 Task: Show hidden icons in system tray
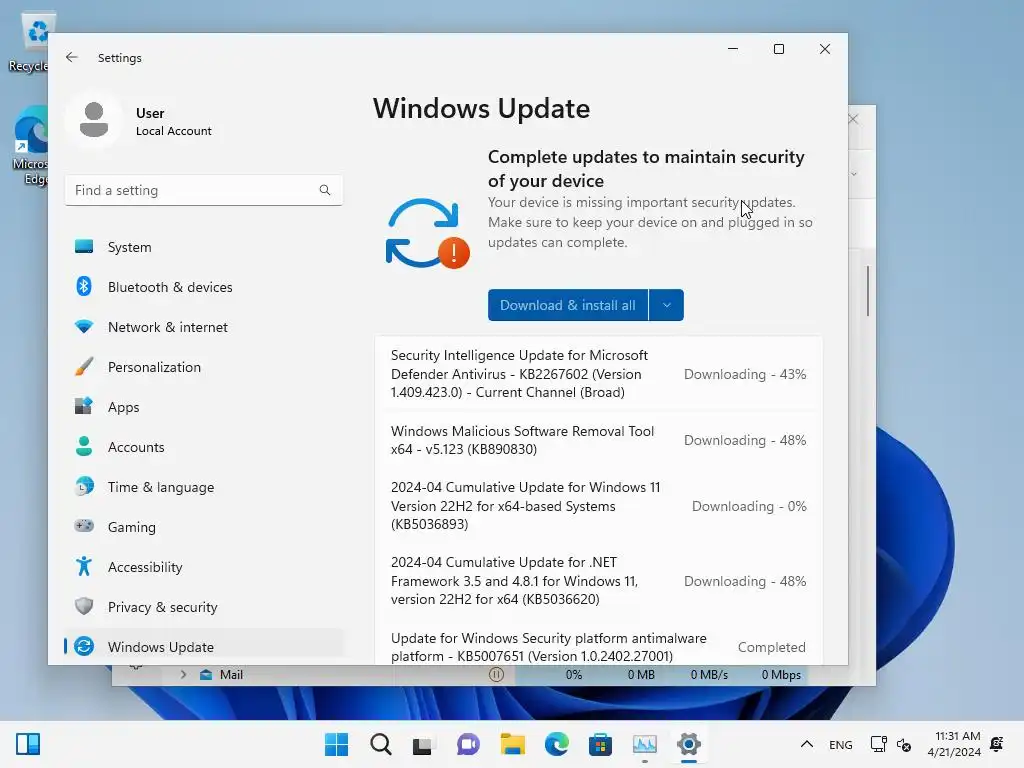[x=807, y=744]
